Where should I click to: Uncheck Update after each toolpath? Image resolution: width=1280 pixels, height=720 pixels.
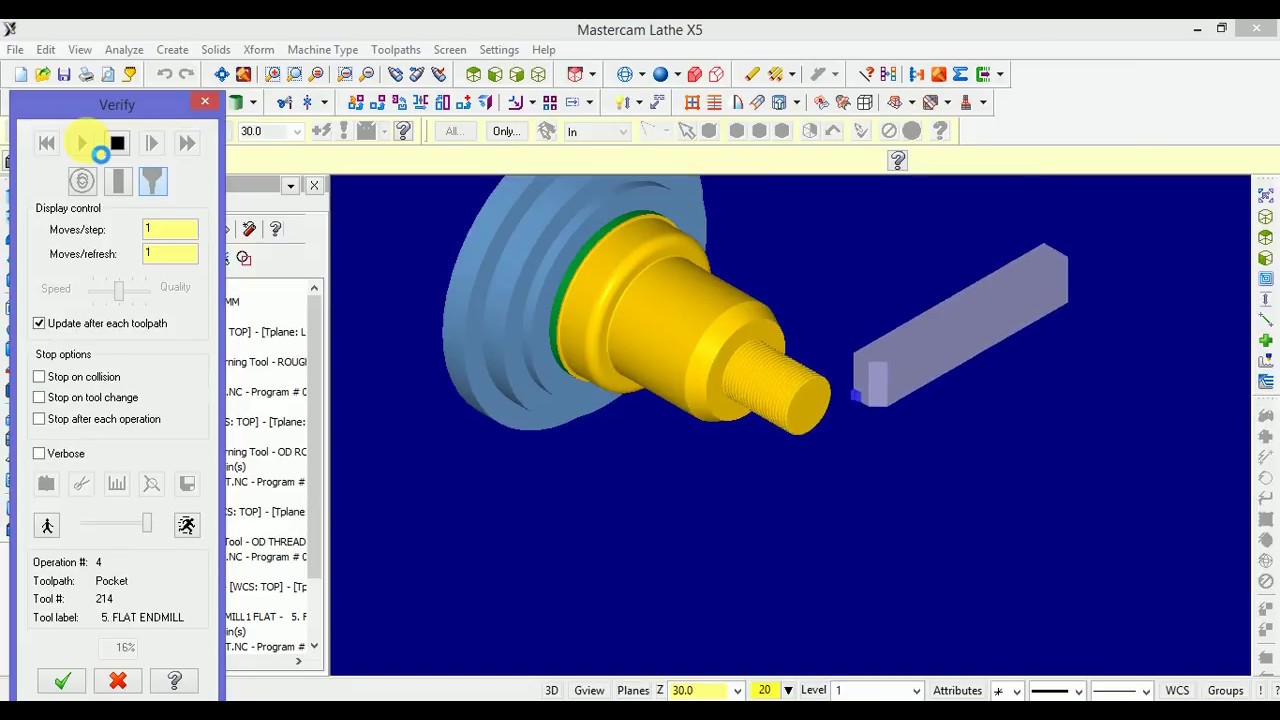pos(39,323)
